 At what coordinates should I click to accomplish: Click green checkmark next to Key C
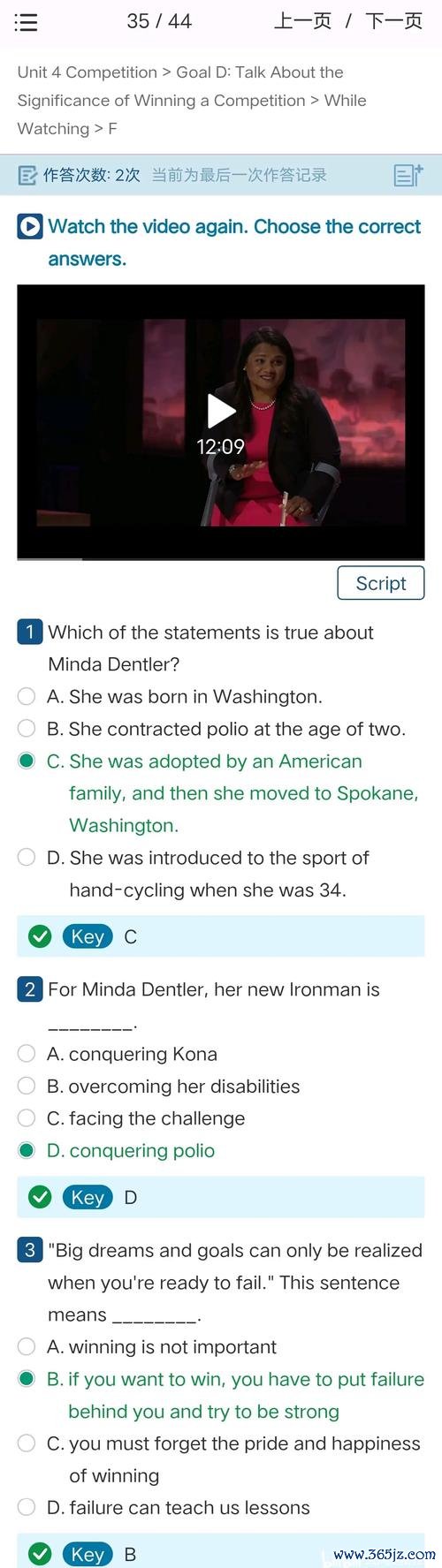coord(40,936)
